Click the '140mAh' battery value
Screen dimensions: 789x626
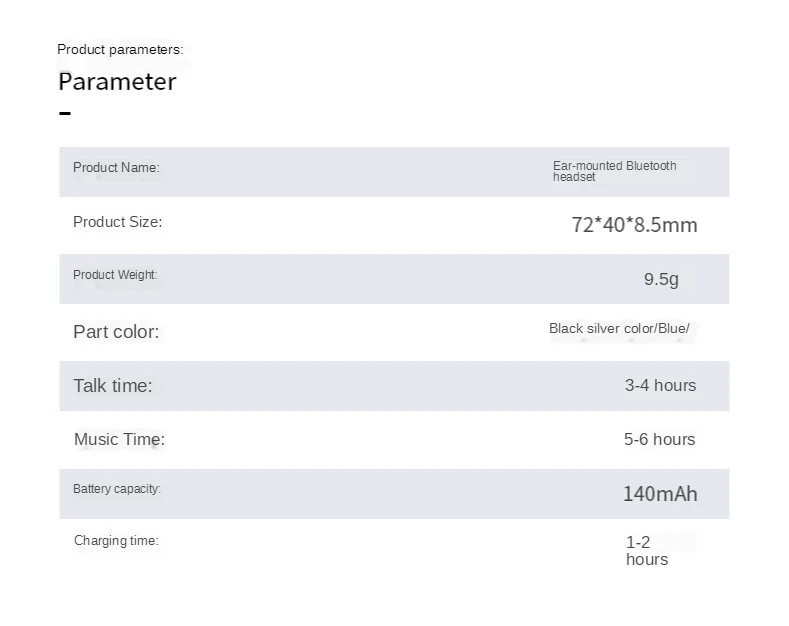coord(660,494)
